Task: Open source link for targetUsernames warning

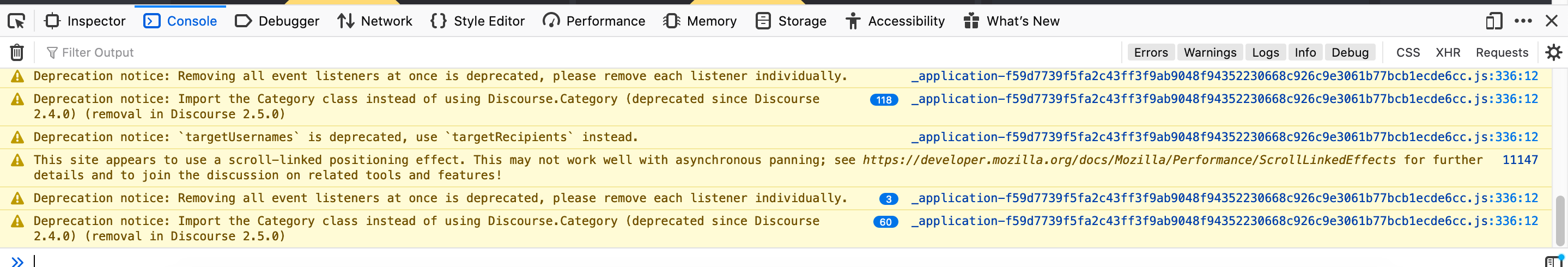Action: click(1224, 137)
